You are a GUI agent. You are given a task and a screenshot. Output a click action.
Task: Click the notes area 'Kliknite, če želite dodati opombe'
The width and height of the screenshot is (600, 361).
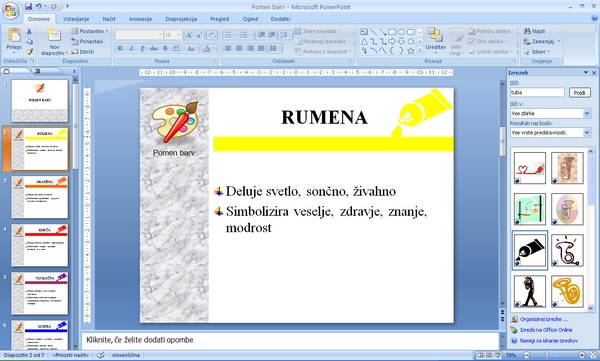(290, 340)
